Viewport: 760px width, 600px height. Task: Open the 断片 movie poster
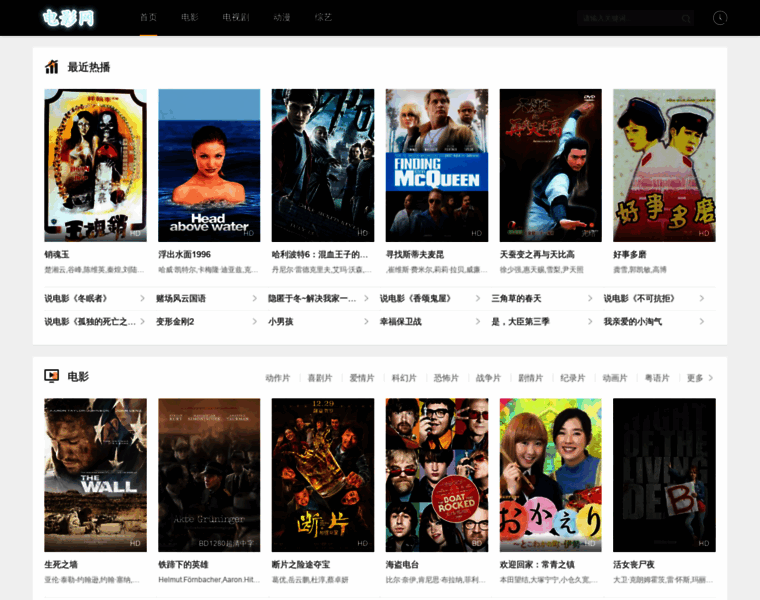click(x=323, y=475)
